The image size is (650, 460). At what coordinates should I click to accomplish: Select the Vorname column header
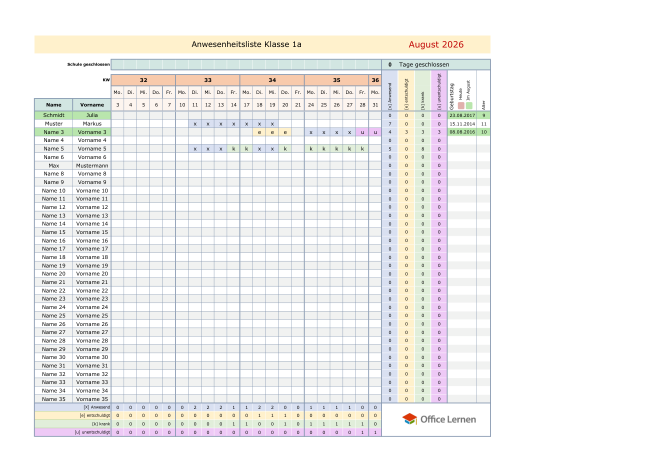92,105
